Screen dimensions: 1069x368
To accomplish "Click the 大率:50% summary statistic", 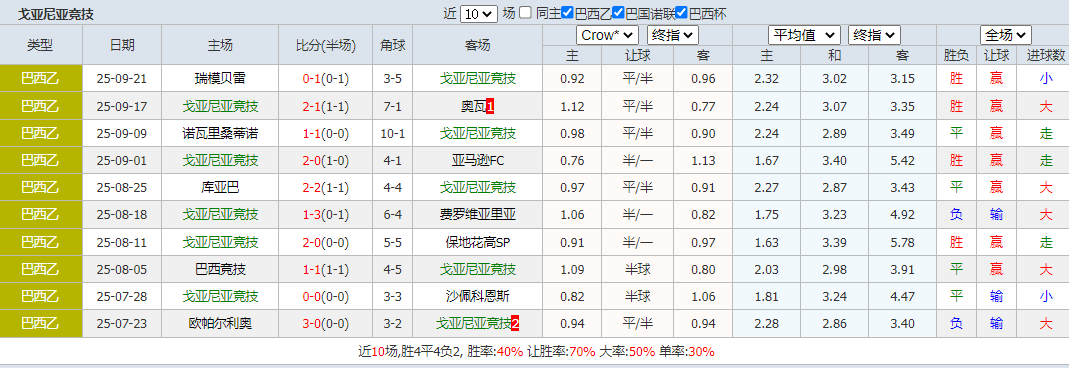I will (627, 352).
